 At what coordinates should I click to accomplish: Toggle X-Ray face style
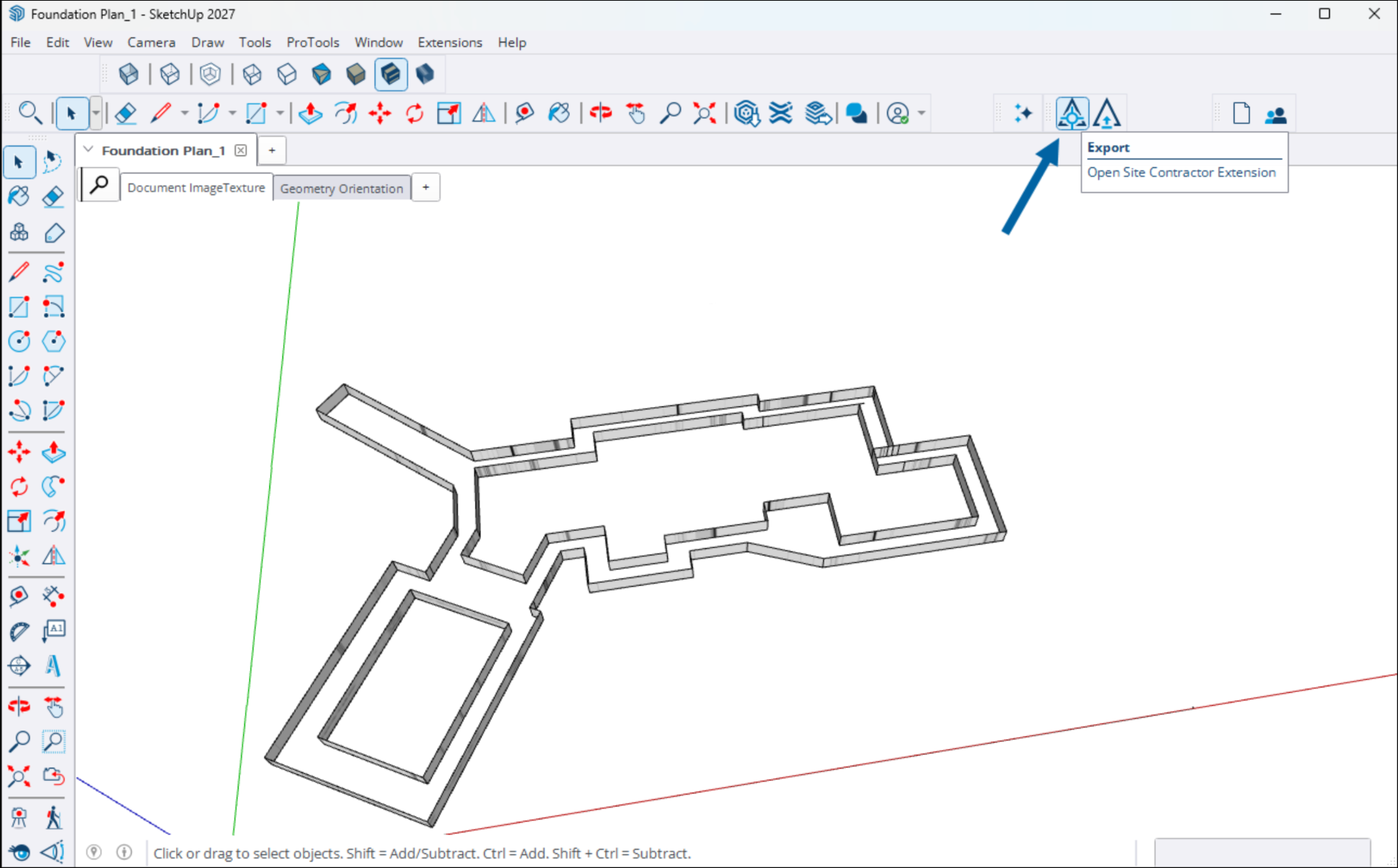point(128,74)
